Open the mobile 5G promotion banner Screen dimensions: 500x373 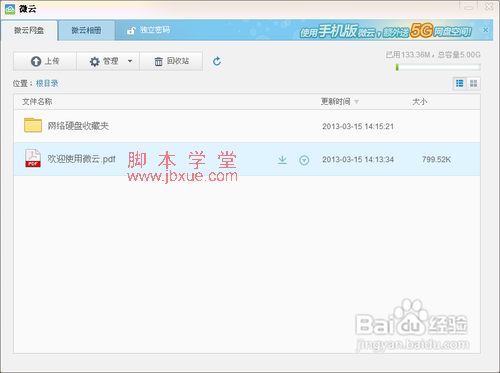[386, 31]
